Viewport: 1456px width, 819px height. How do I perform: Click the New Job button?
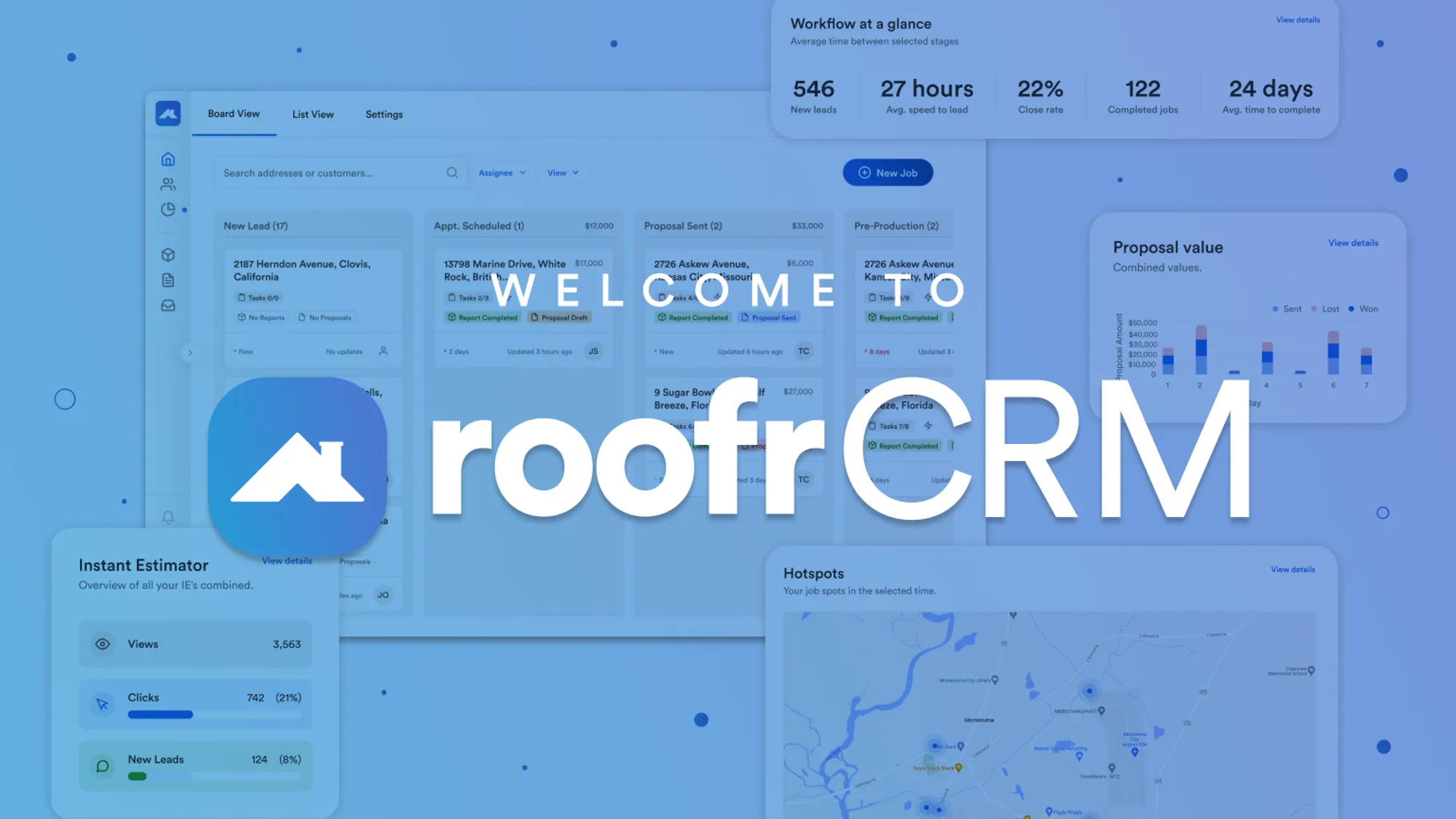(x=887, y=173)
